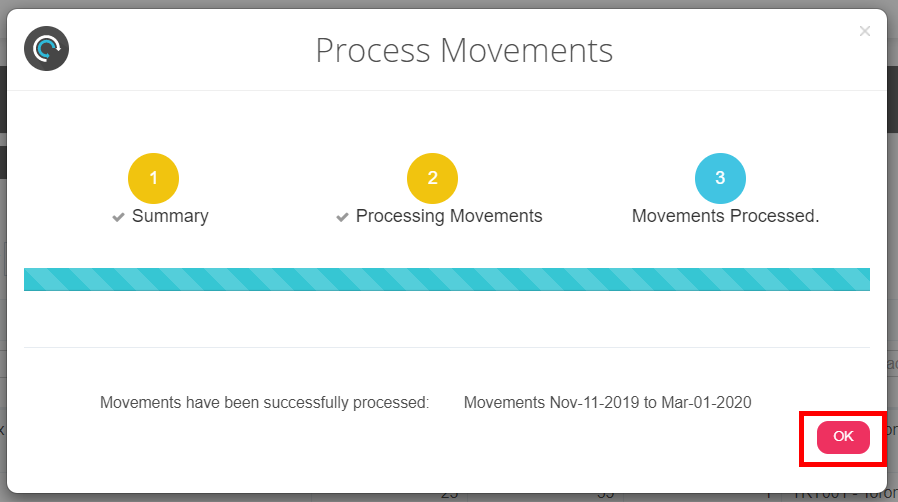Click the Process Movements dialog title
The width and height of the screenshot is (898, 502).
click(464, 50)
